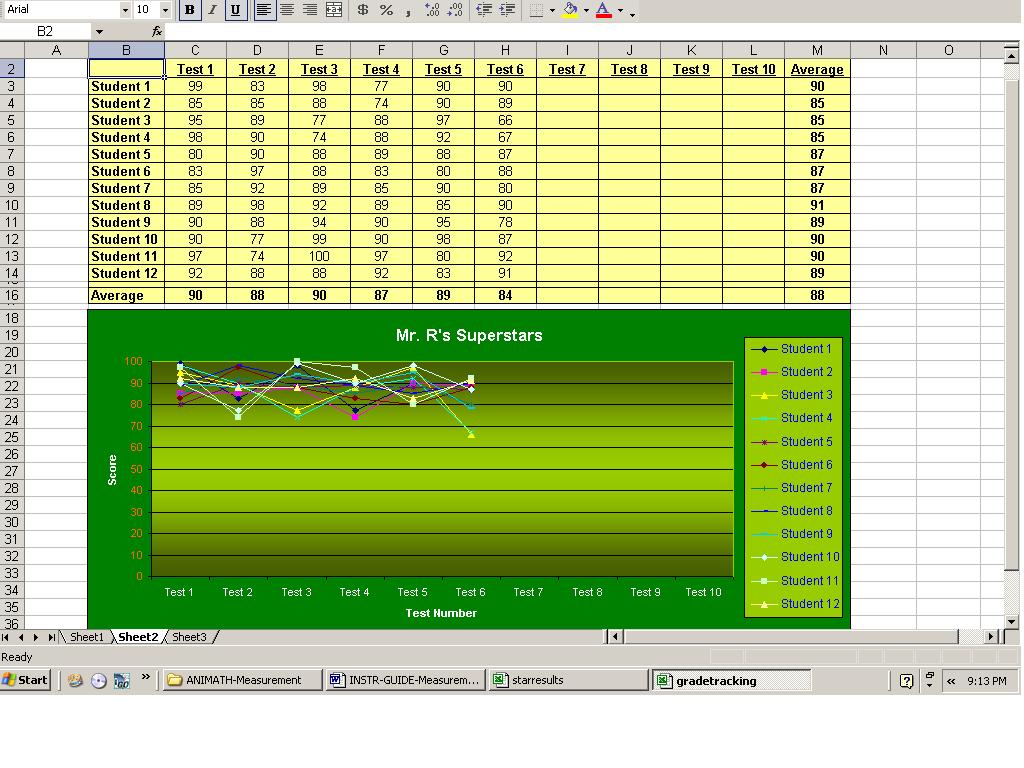Switch to Sheet3 tab
The width and height of the screenshot is (1024, 768).
(189, 637)
